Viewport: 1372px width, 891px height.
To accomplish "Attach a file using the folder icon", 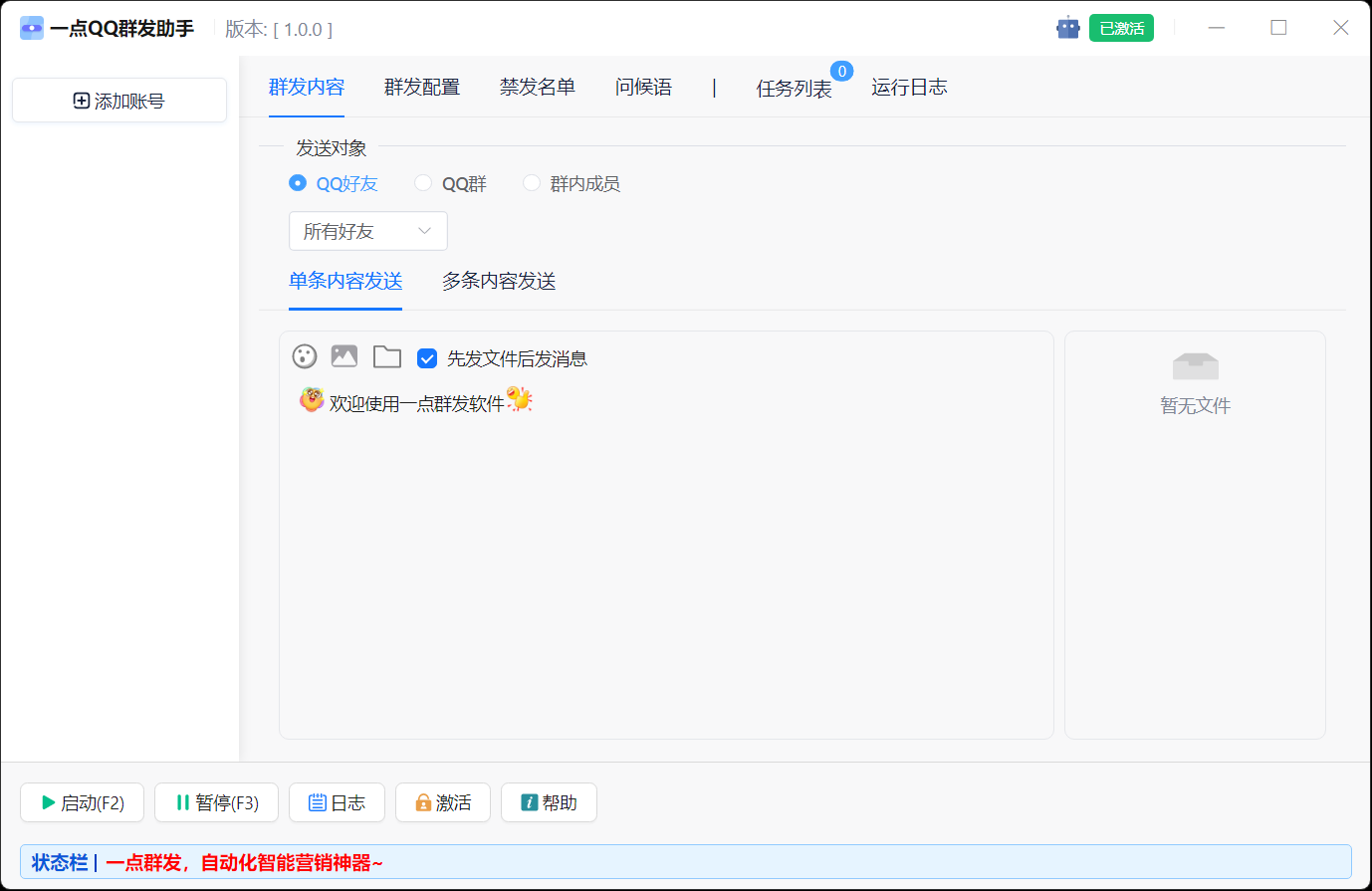I will (x=386, y=355).
